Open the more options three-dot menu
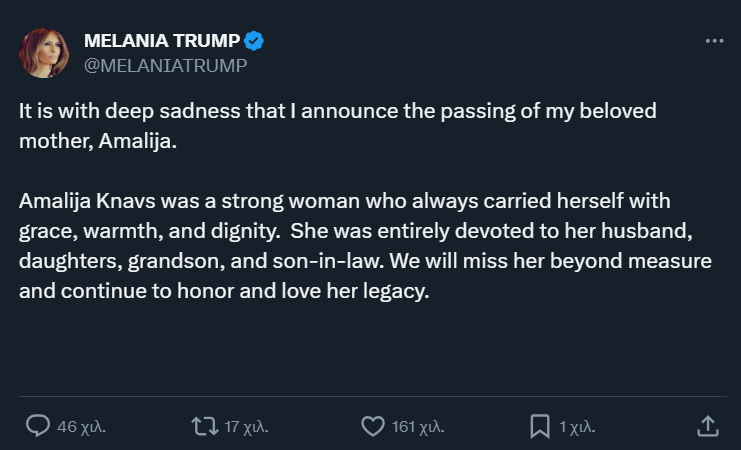Viewport: 741px width, 450px height. pos(713,41)
